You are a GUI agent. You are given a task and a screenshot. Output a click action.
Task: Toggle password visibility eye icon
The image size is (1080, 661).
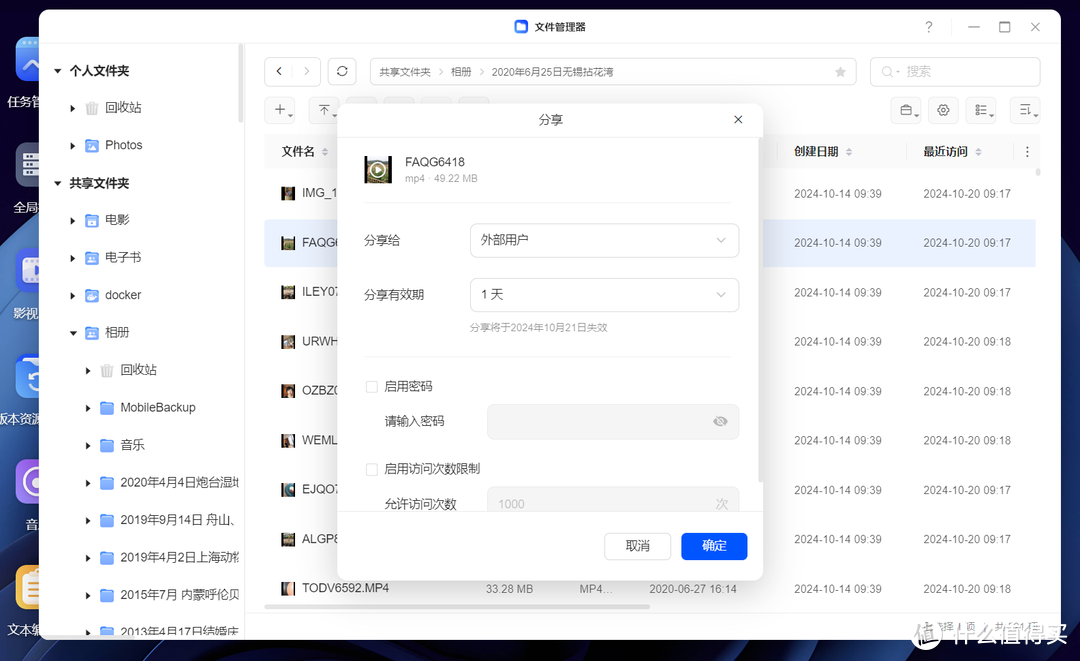pos(720,421)
